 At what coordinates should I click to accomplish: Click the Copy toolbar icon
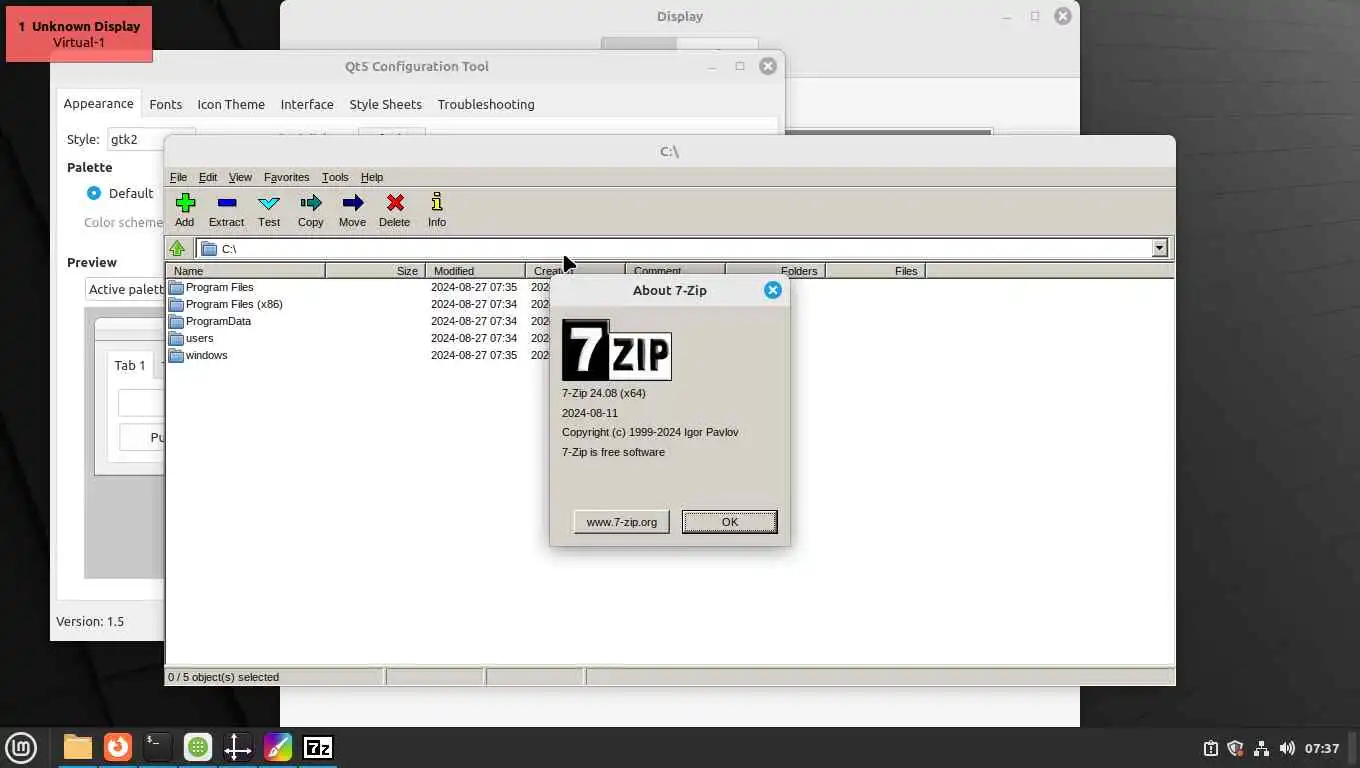point(311,203)
